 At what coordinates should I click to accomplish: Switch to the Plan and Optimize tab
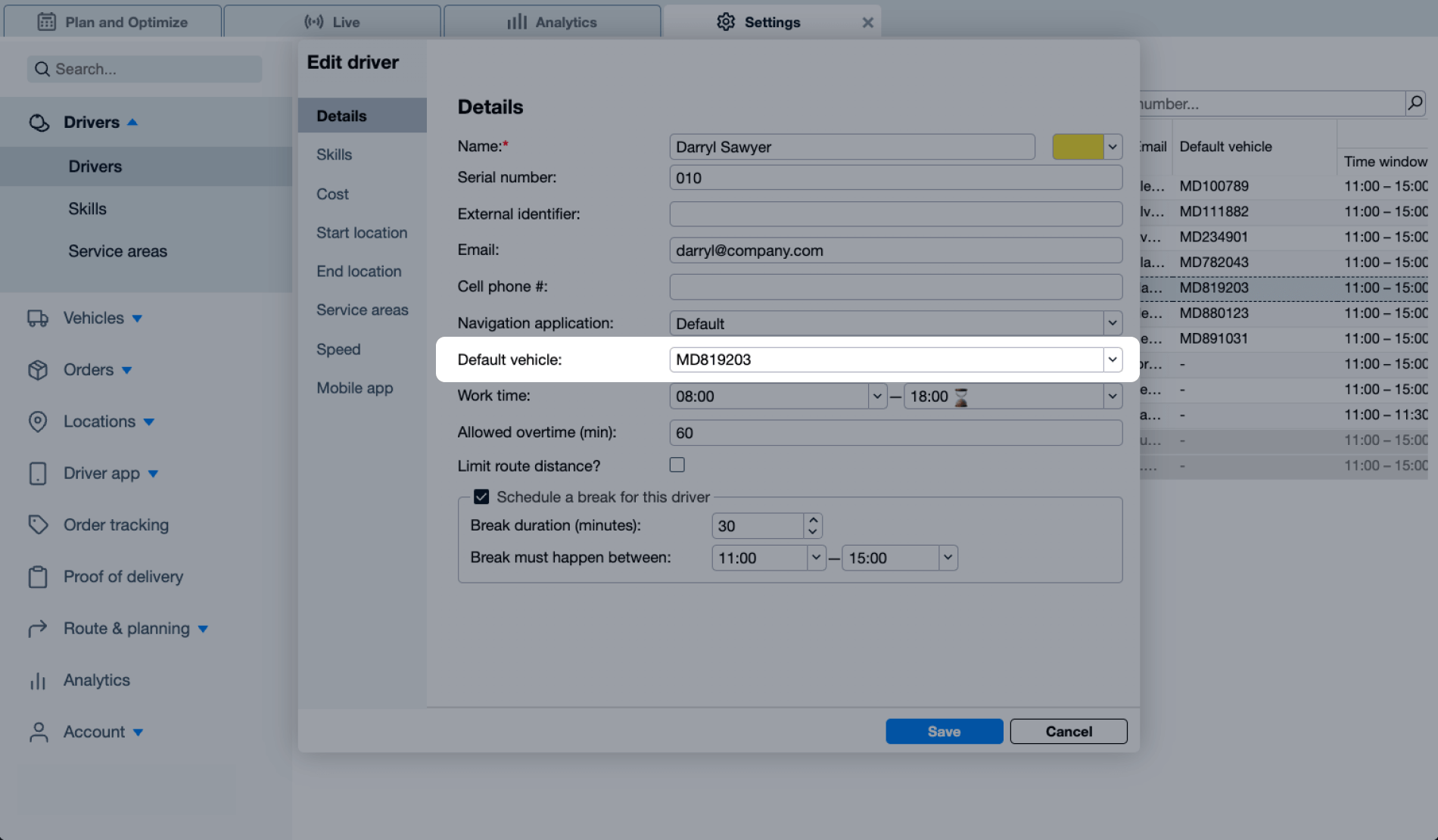[x=113, y=22]
